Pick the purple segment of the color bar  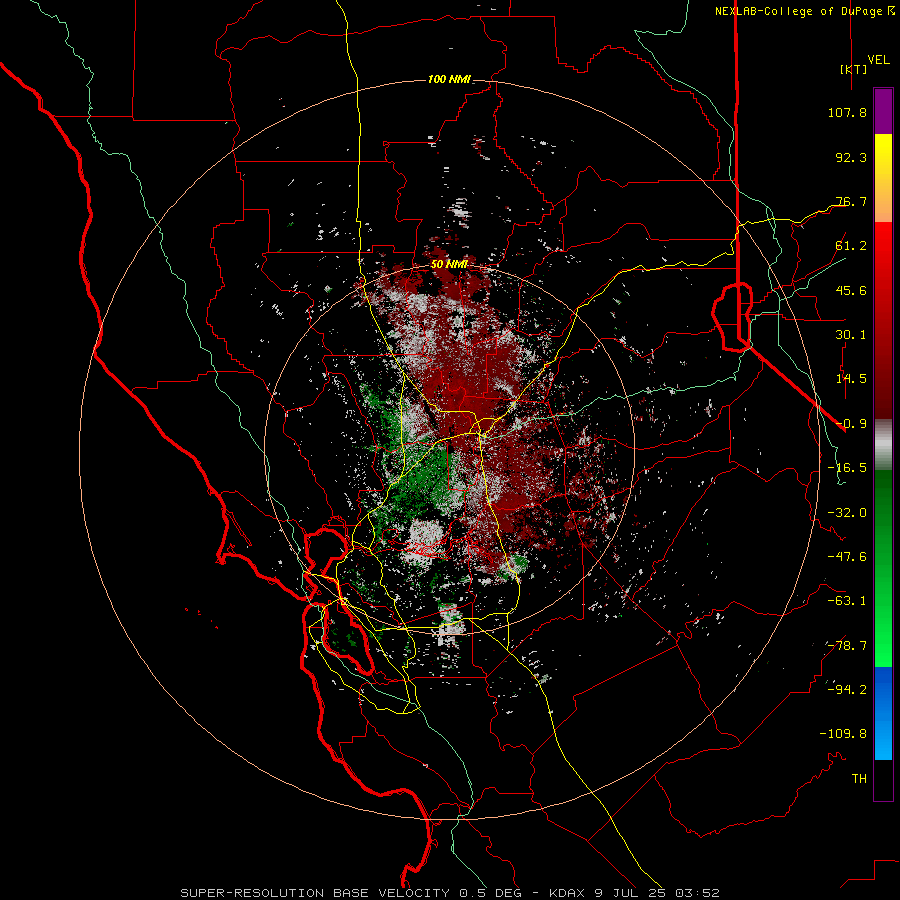(883, 111)
